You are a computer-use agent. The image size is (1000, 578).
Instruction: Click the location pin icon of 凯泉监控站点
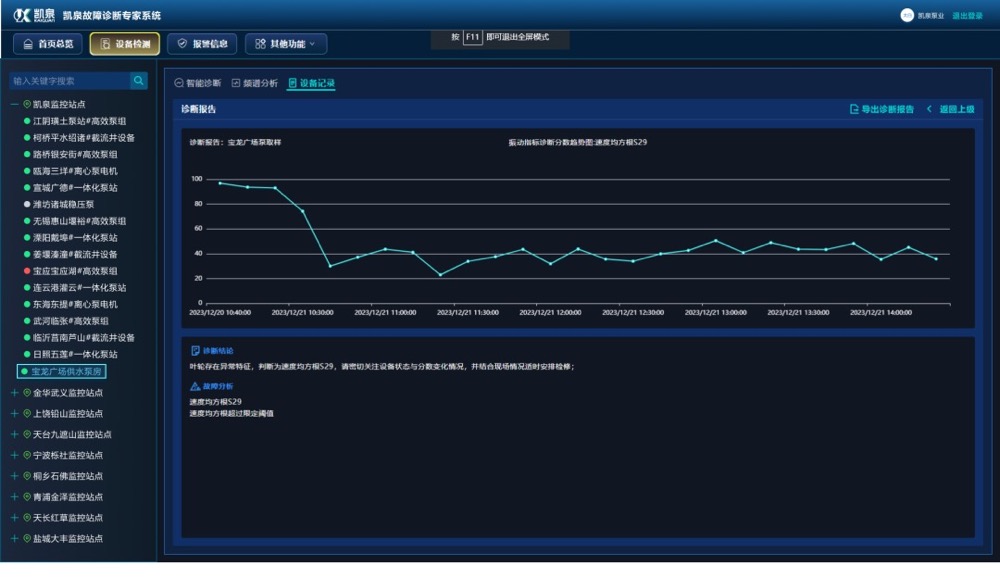[x=27, y=104]
